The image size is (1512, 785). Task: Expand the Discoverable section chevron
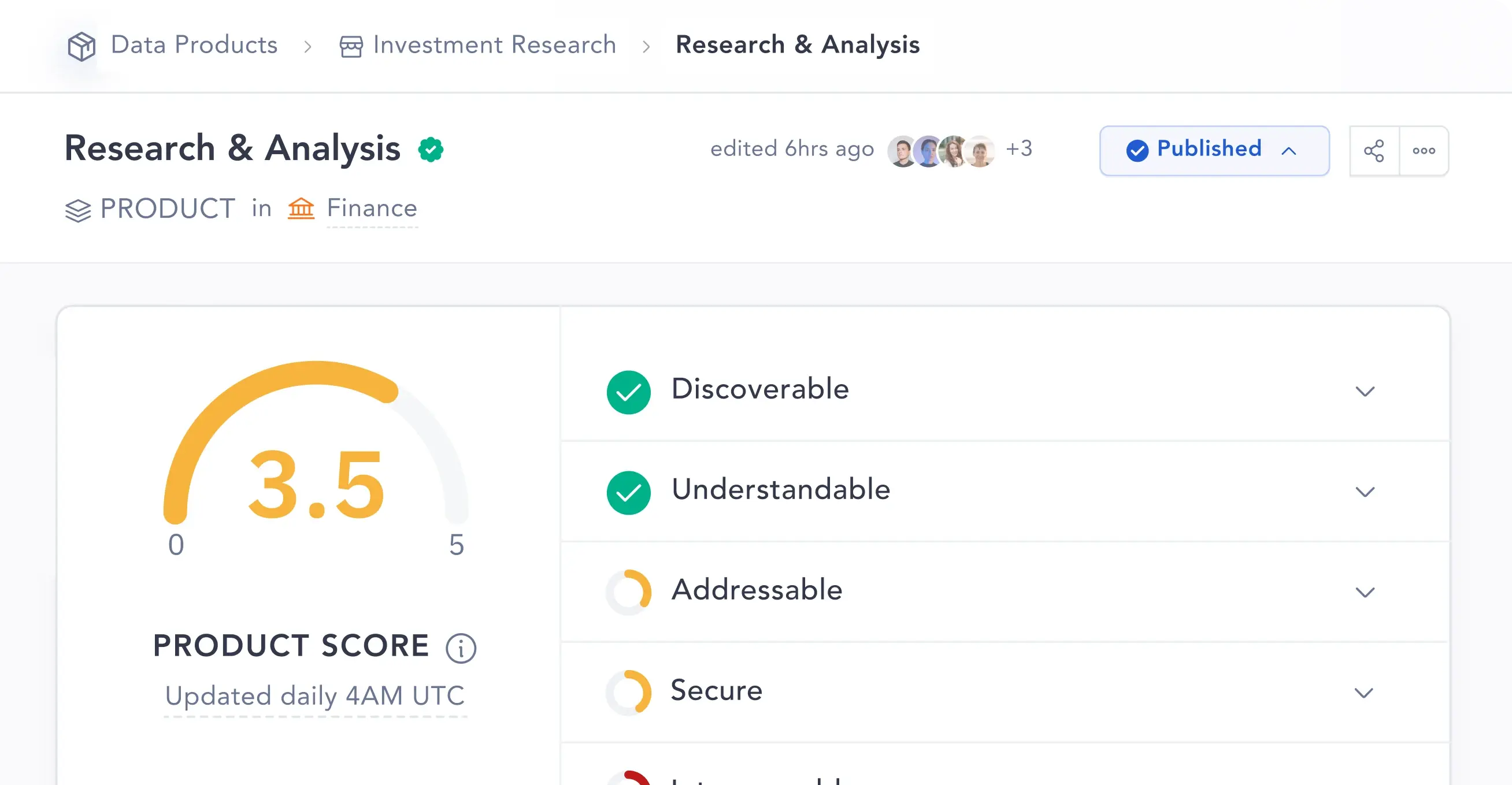click(1365, 391)
